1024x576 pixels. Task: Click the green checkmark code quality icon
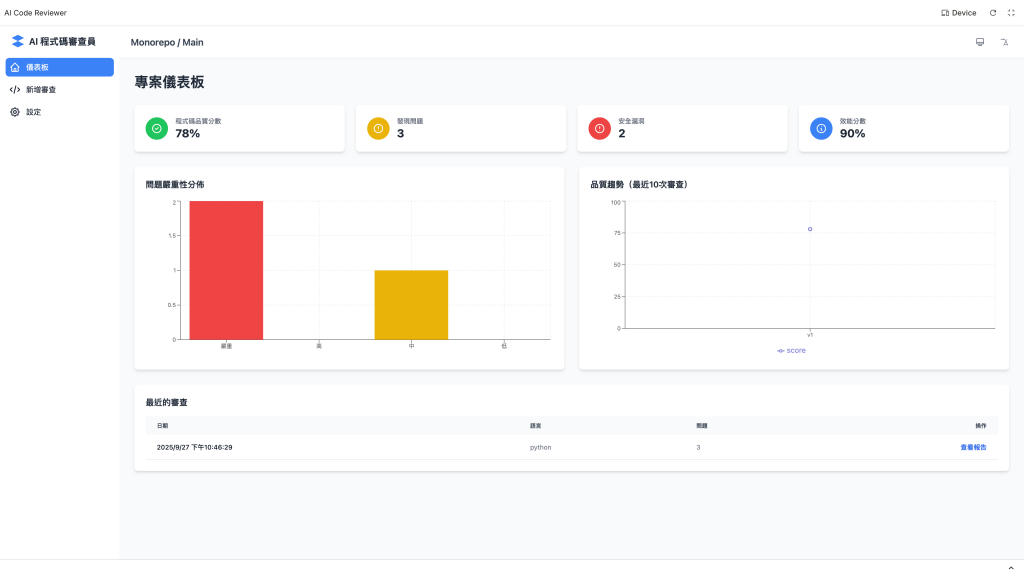[157, 129]
